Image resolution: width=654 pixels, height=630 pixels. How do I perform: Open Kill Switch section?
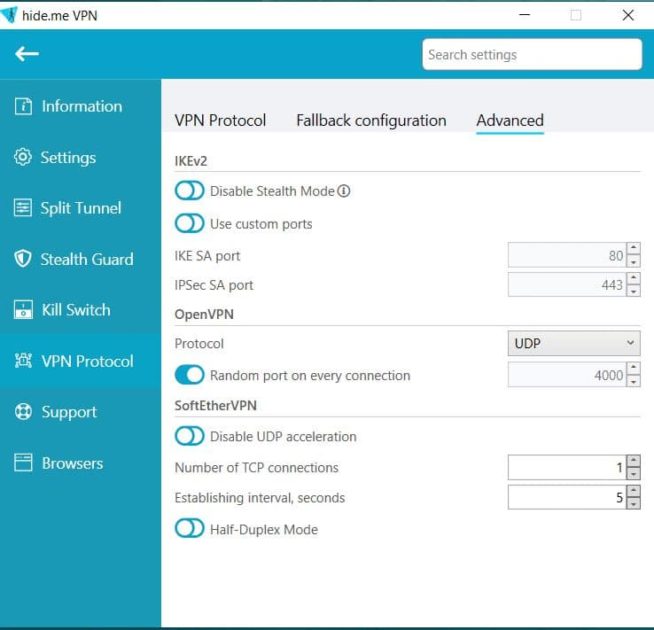point(80,310)
